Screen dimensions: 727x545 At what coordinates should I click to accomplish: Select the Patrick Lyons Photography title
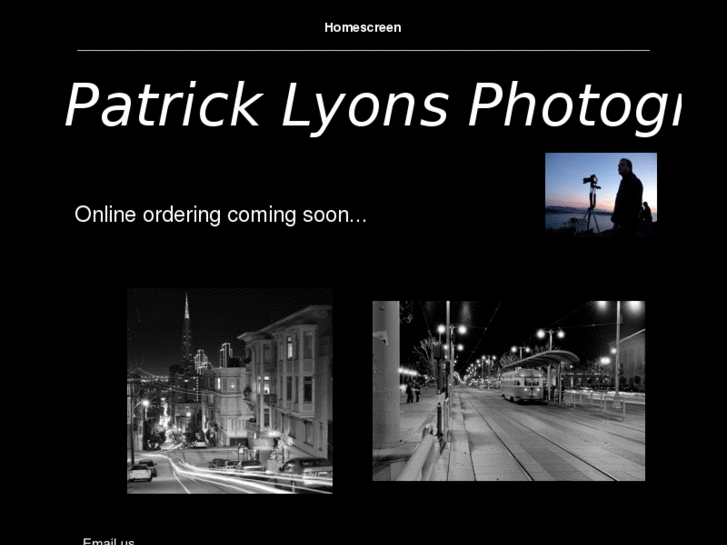[372, 107]
